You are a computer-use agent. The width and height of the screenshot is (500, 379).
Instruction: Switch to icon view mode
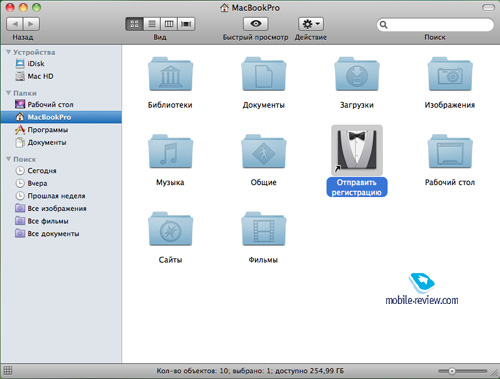point(134,24)
